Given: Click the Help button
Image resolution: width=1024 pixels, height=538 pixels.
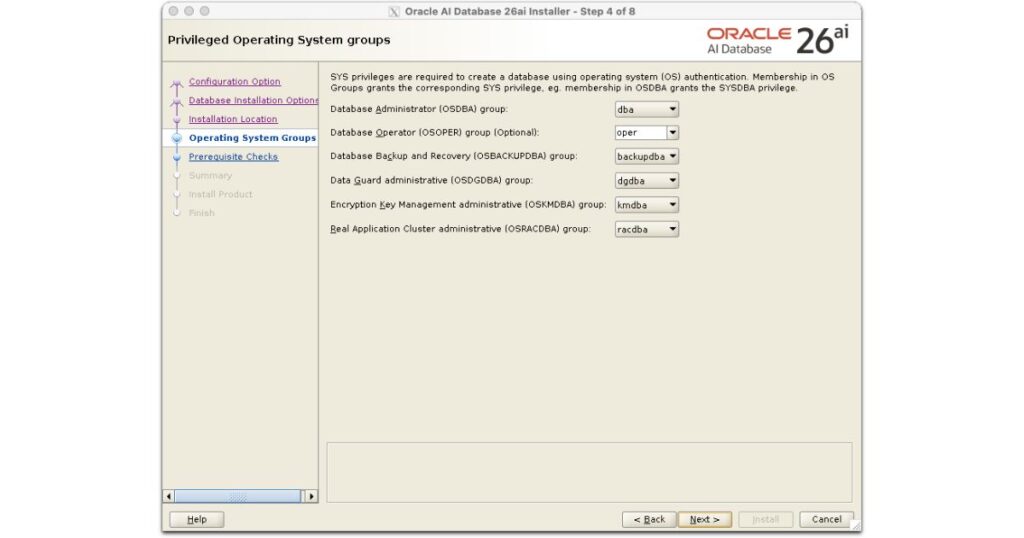Looking at the screenshot, I should [x=197, y=519].
